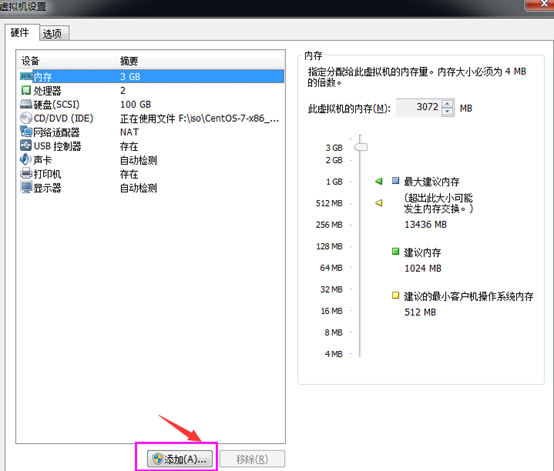Click the 设备 column header
The image size is (554, 471).
click(67, 60)
